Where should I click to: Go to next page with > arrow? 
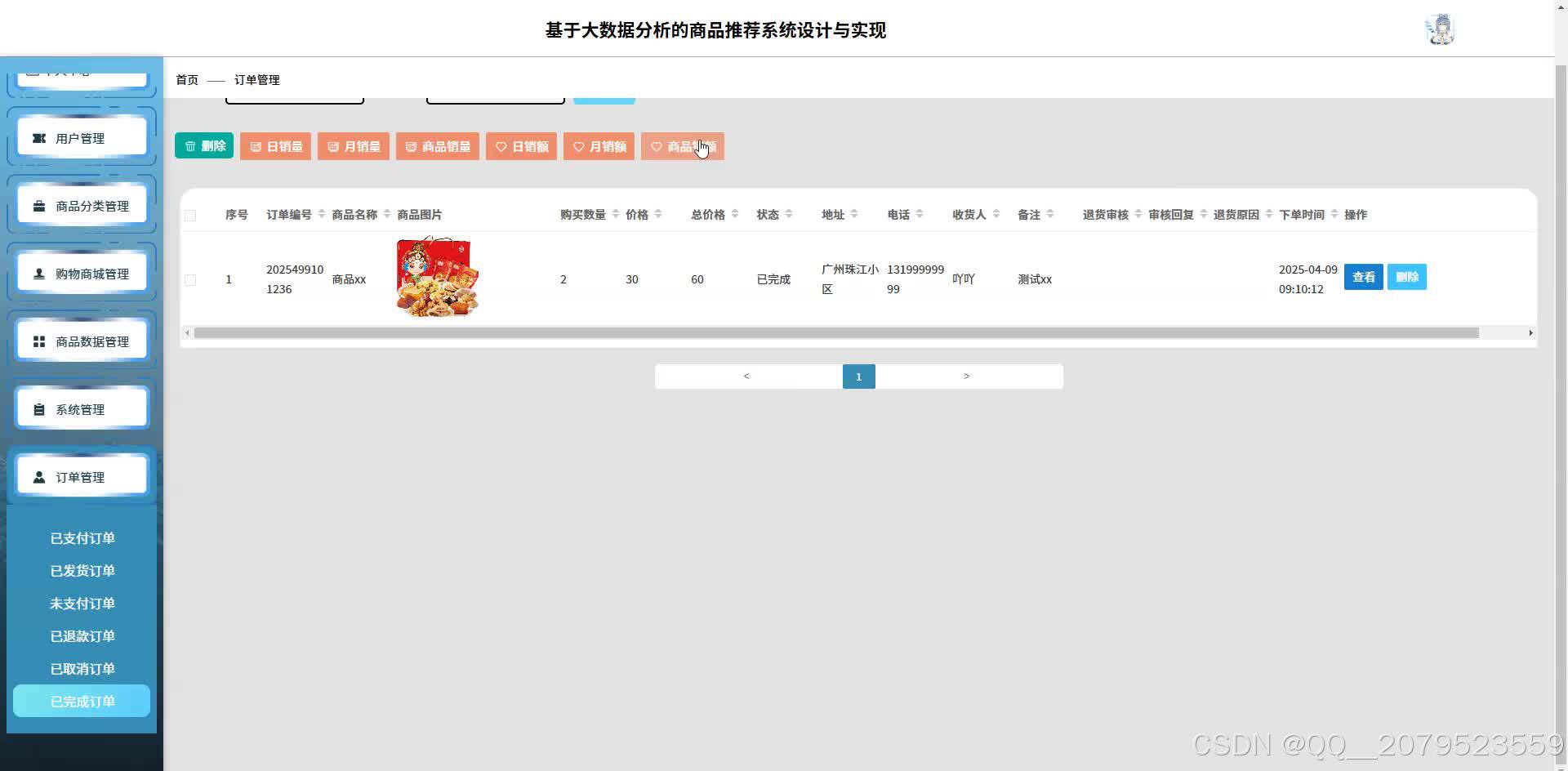967,377
